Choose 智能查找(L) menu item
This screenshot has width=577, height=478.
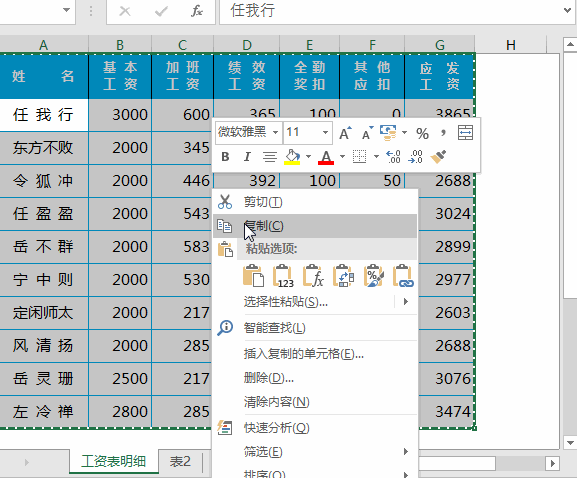point(315,328)
